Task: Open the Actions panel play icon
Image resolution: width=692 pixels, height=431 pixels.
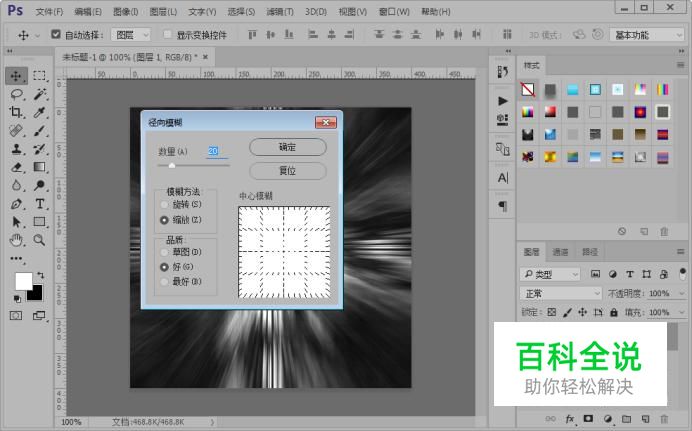Action: coord(503,101)
